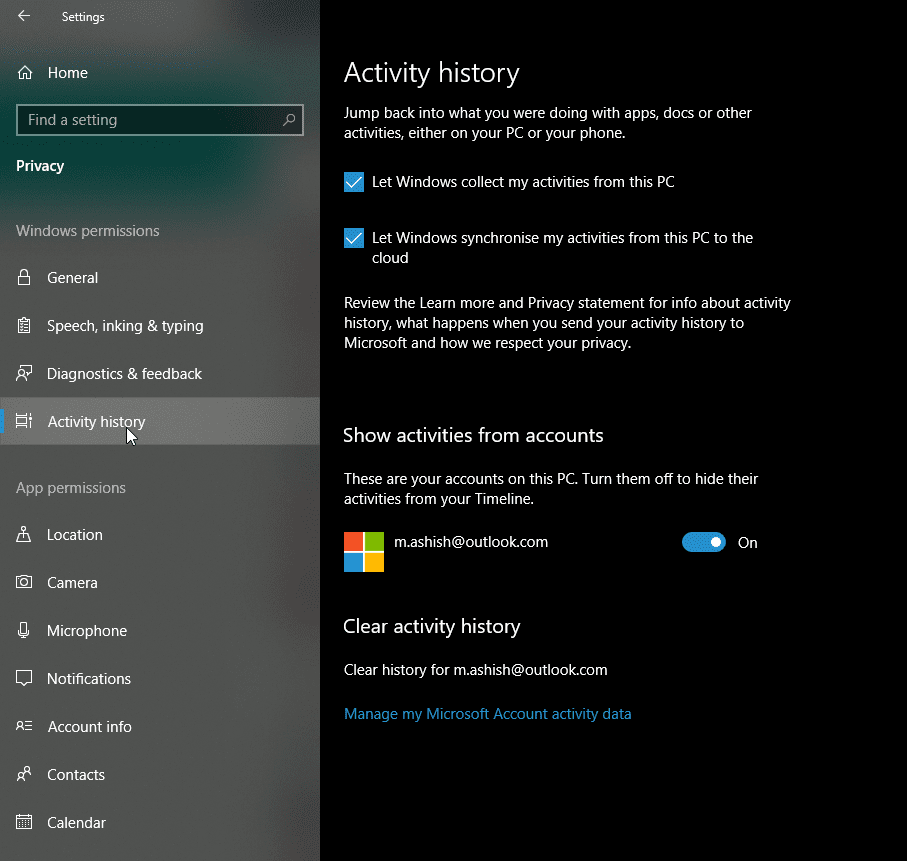Screen dimensions: 907x861
Task: Uncheck synchronise activities to the cloud
Action: pos(354,238)
